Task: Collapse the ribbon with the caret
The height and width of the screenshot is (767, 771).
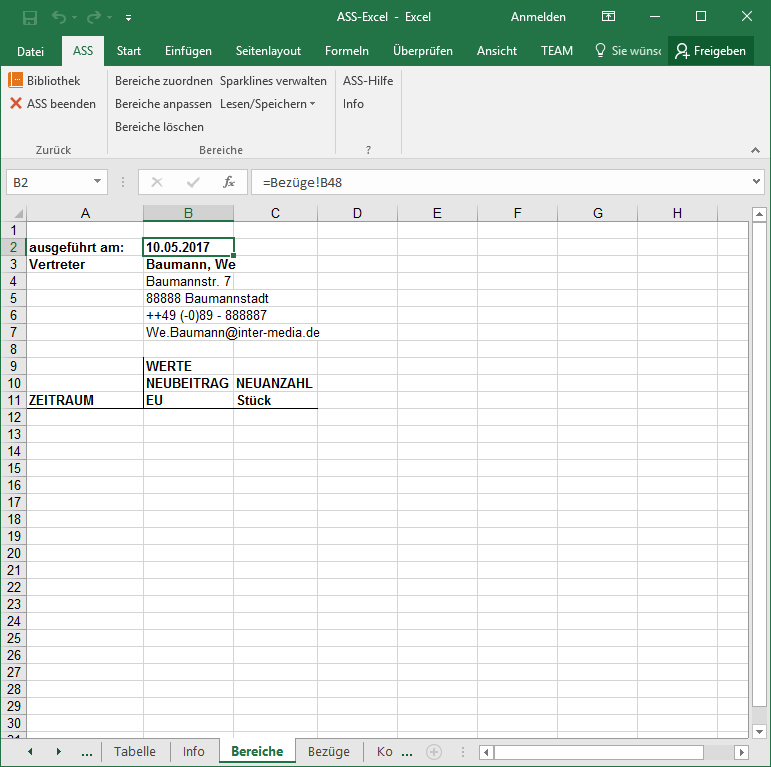Action: click(755, 150)
